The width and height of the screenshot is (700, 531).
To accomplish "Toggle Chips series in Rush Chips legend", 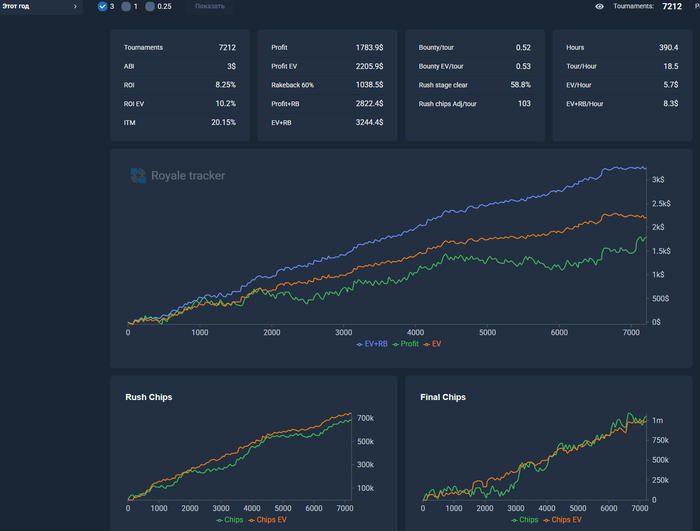I will 230,520.
